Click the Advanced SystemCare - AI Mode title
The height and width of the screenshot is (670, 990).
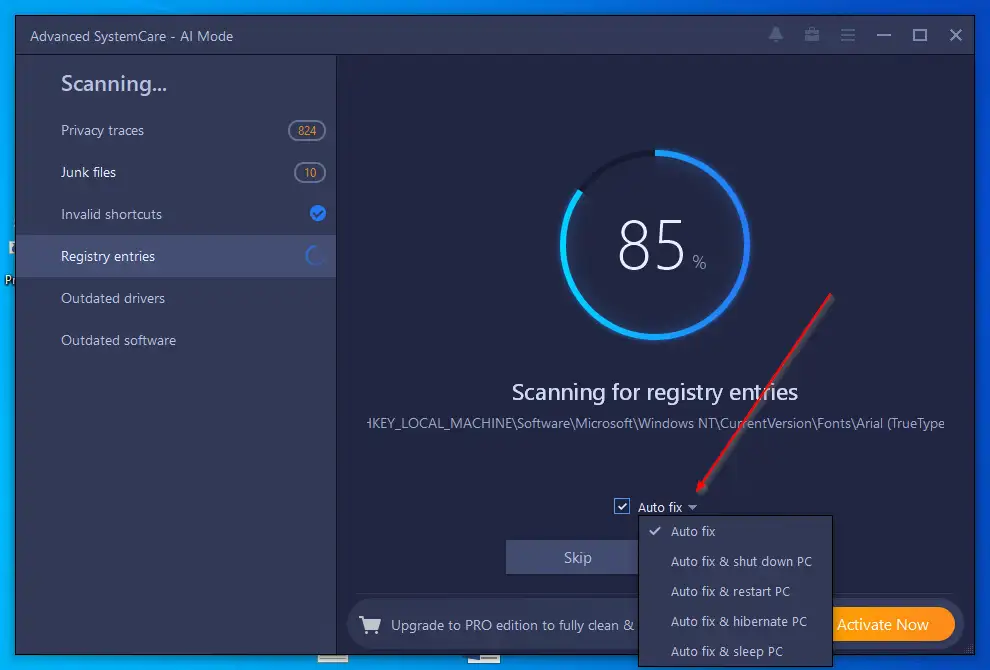[x=131, y=37]
